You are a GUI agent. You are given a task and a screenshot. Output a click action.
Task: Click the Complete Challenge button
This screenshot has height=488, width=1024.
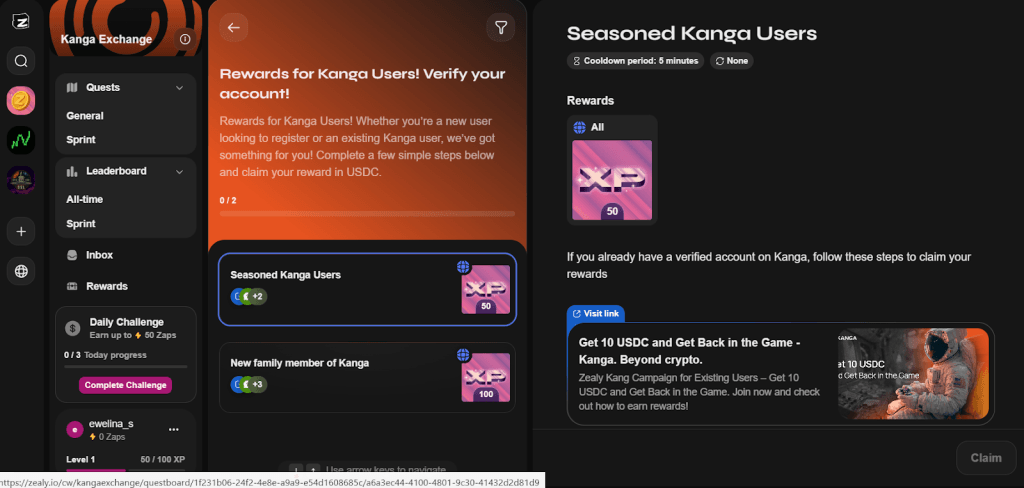click(x=125, y=385)
